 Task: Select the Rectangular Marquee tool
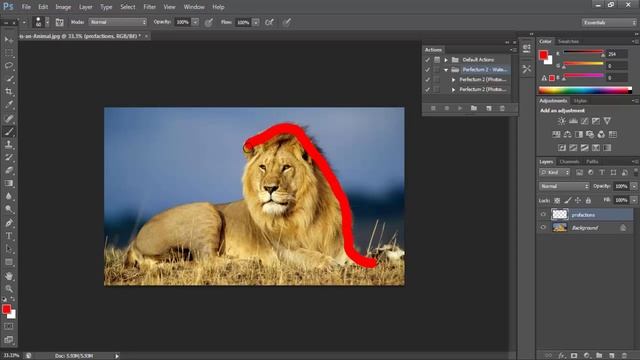(9, 53)
